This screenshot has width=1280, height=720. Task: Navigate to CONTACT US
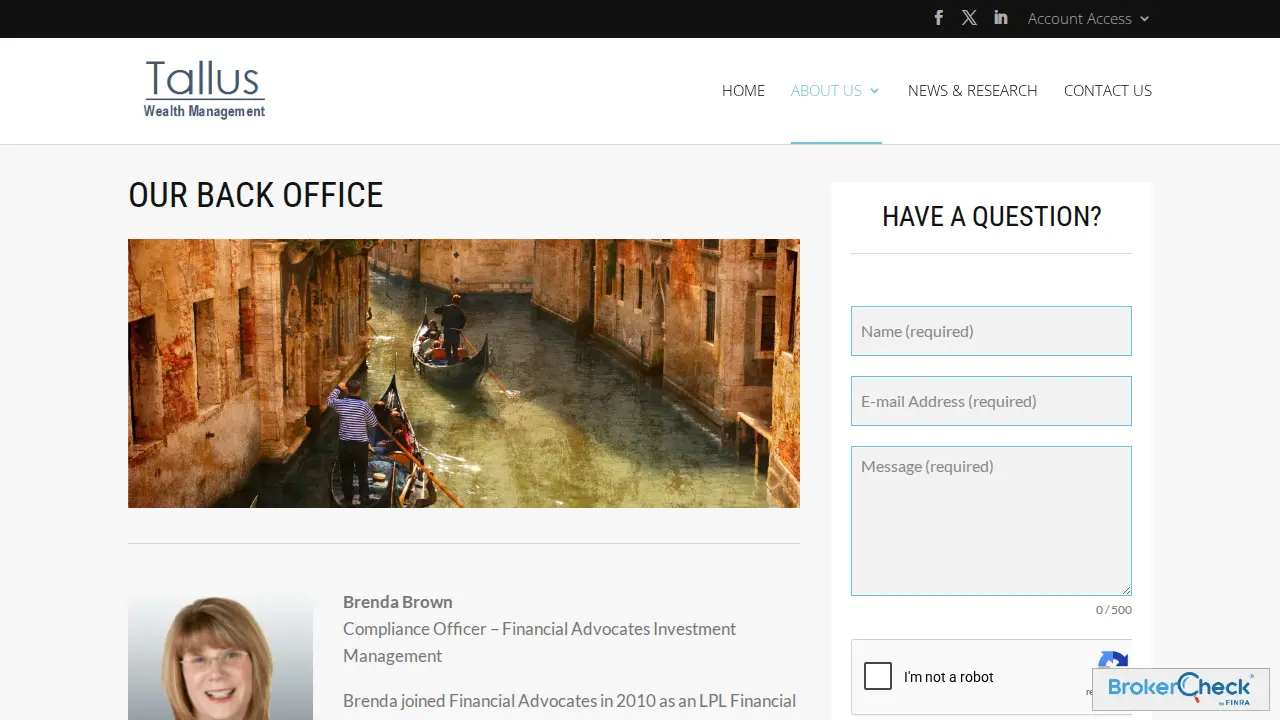(1108, 90)
